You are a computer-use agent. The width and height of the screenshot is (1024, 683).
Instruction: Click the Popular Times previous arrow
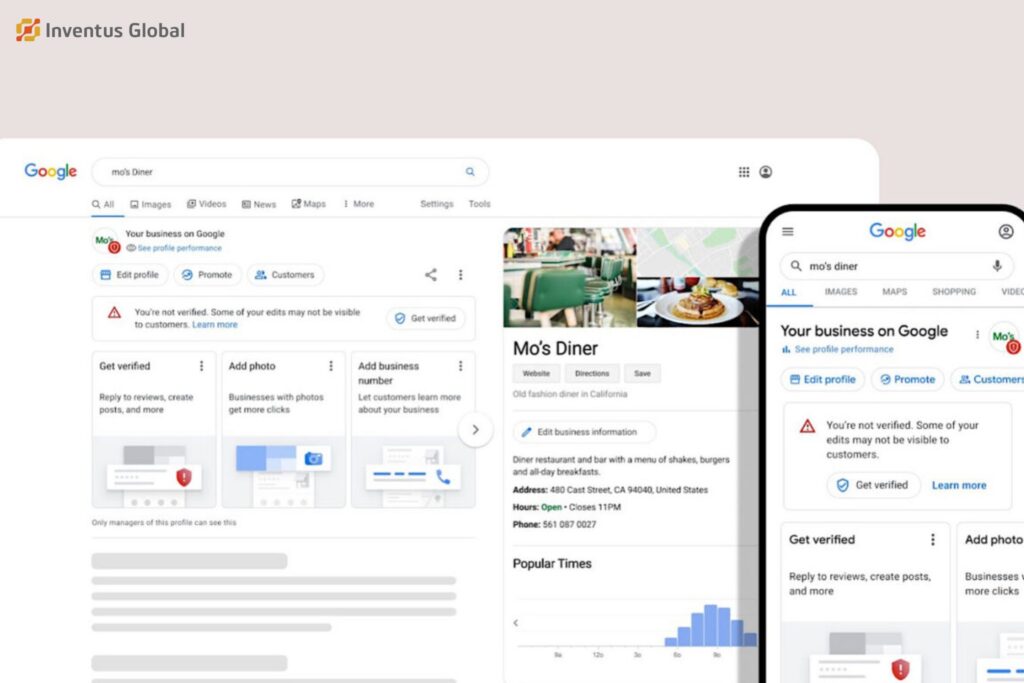pos(516,623)
